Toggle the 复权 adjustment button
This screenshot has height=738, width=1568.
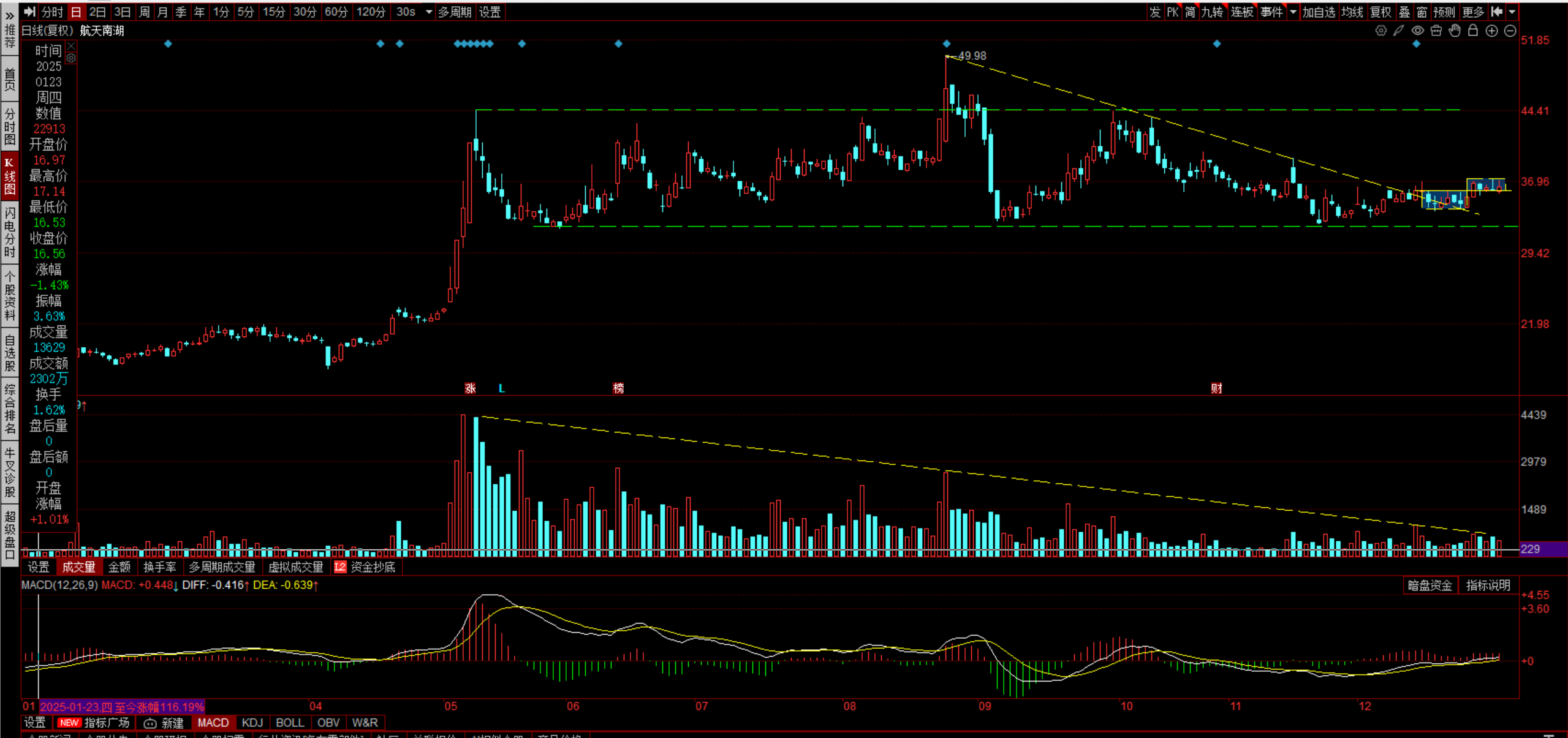tap(1381, 12)
